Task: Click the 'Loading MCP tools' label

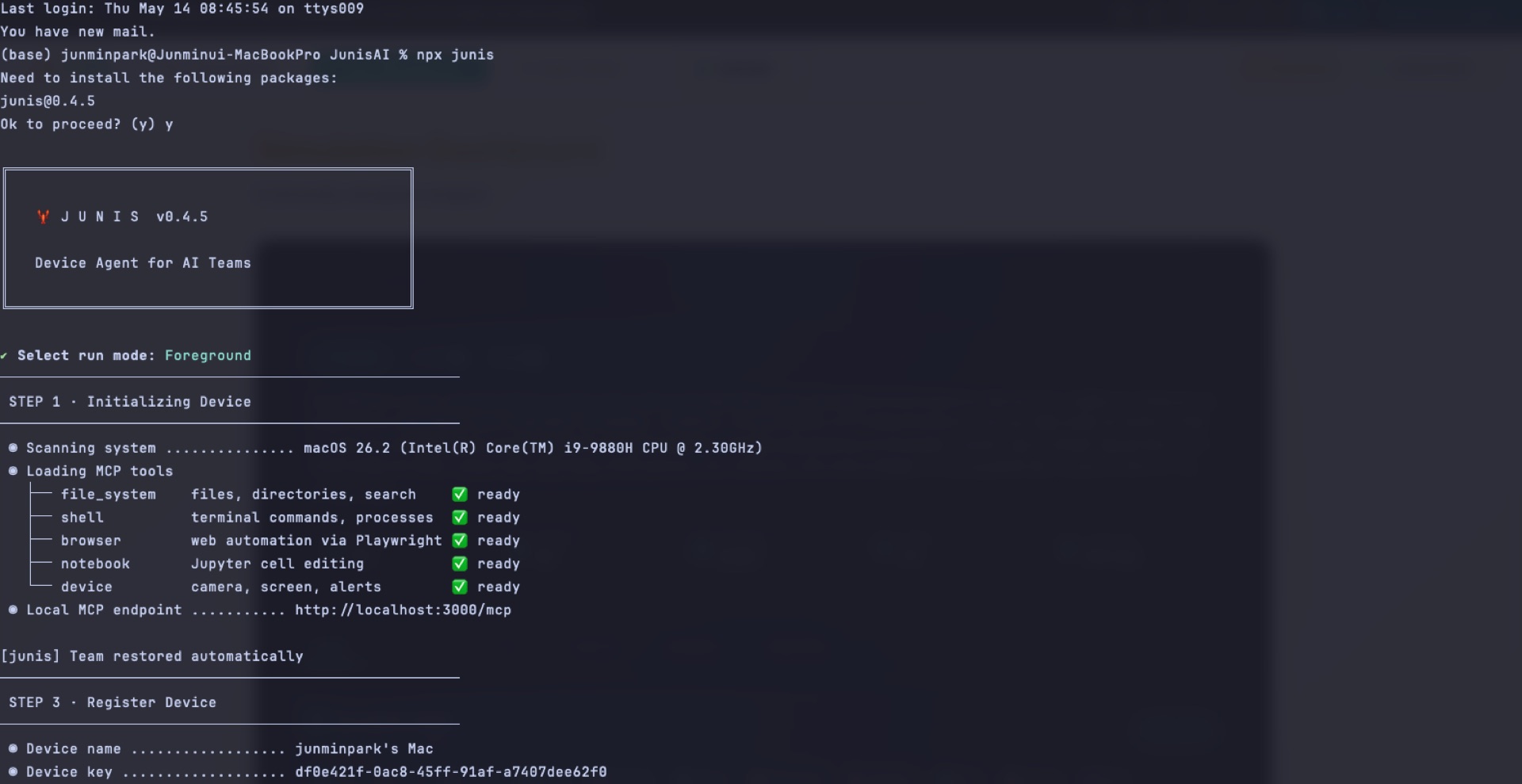Action: coord(100,471)
